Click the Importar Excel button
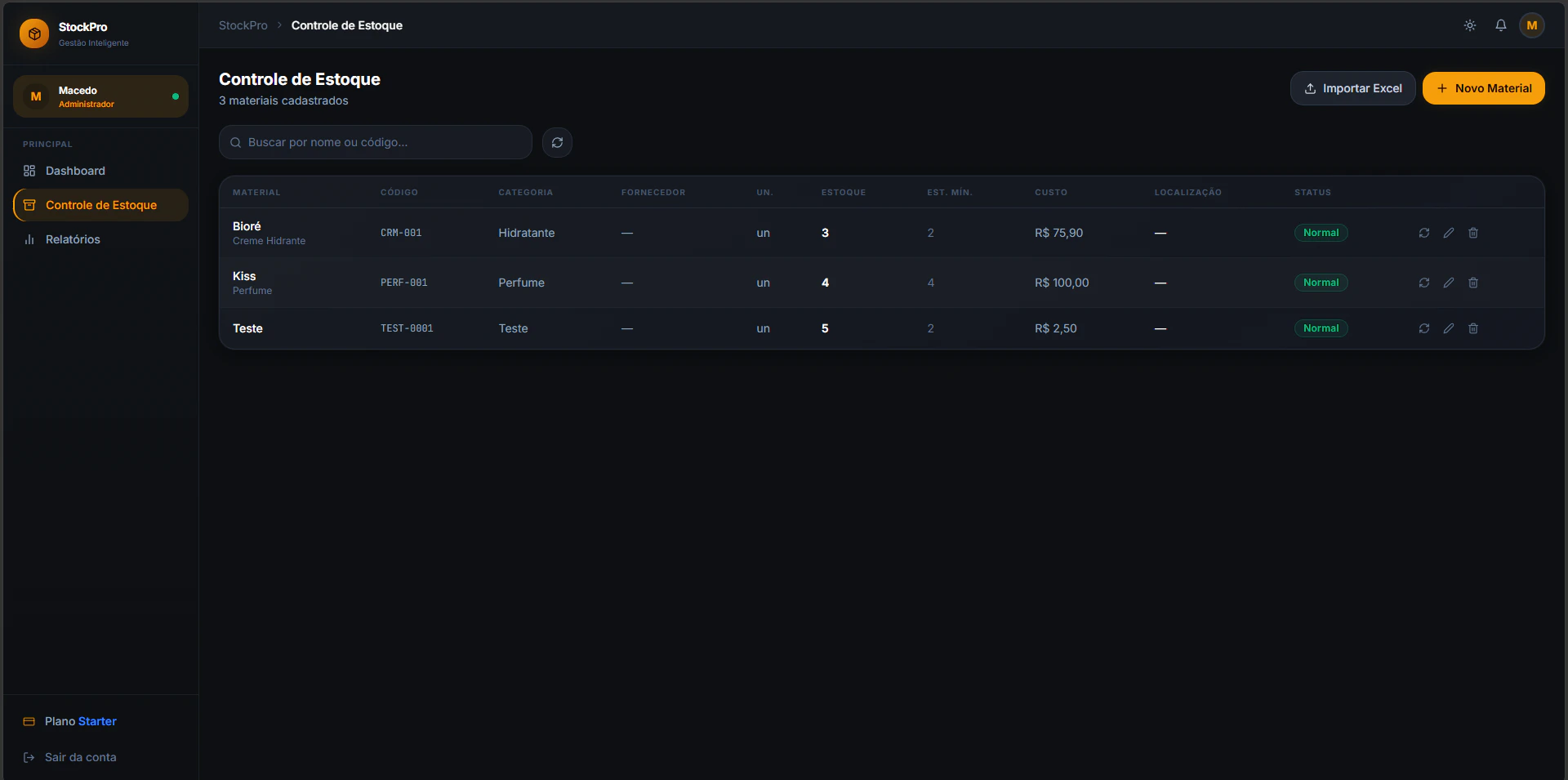 [1352, 88]
